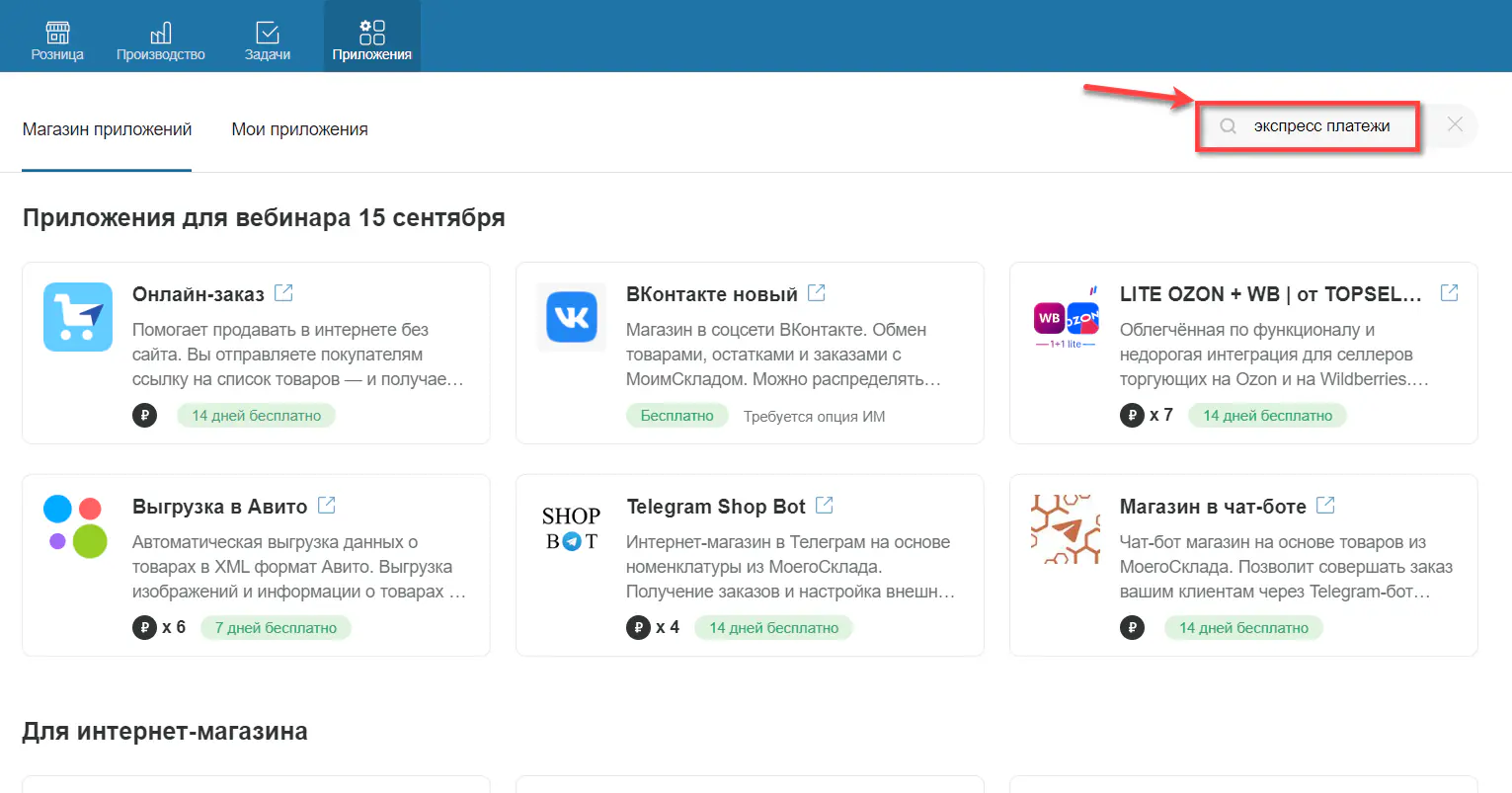Switch to Магазин приложений tab
Image resolution: width=1512 pixels, height=793 pixels.
107,129
